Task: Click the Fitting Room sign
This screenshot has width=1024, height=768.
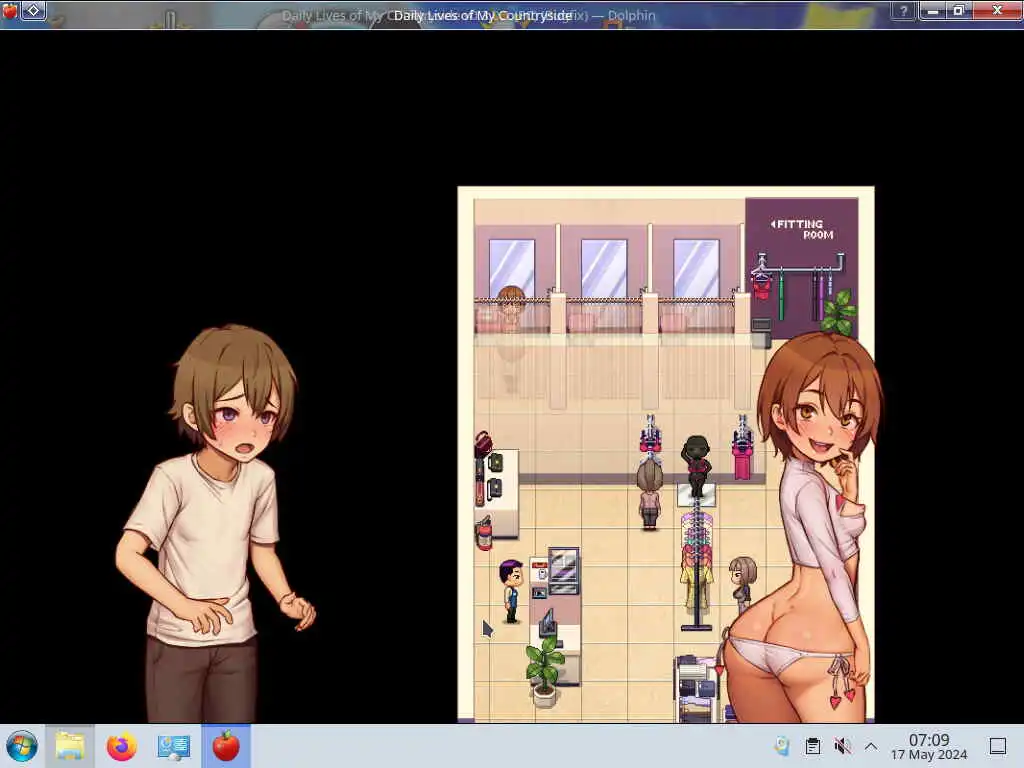Action: [802, 229]
